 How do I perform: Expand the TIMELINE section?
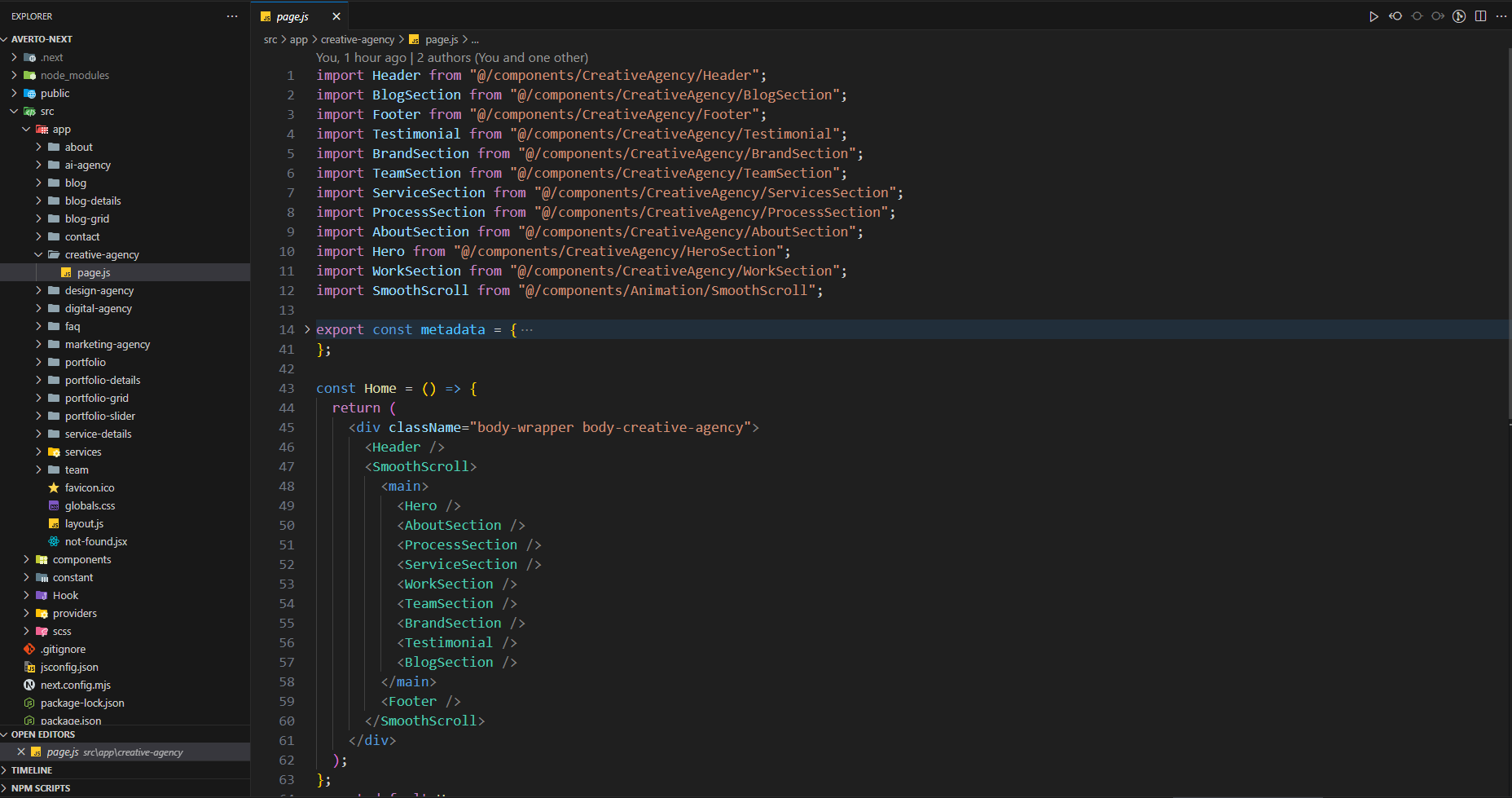click(5, 770)
